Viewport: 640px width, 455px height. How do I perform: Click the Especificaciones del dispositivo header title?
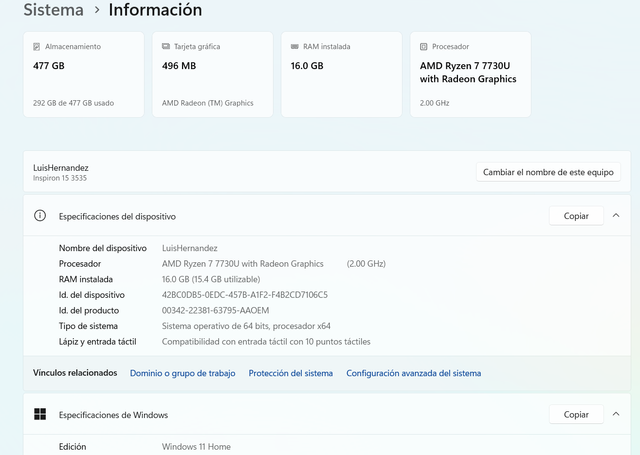[x=117, y=216]
